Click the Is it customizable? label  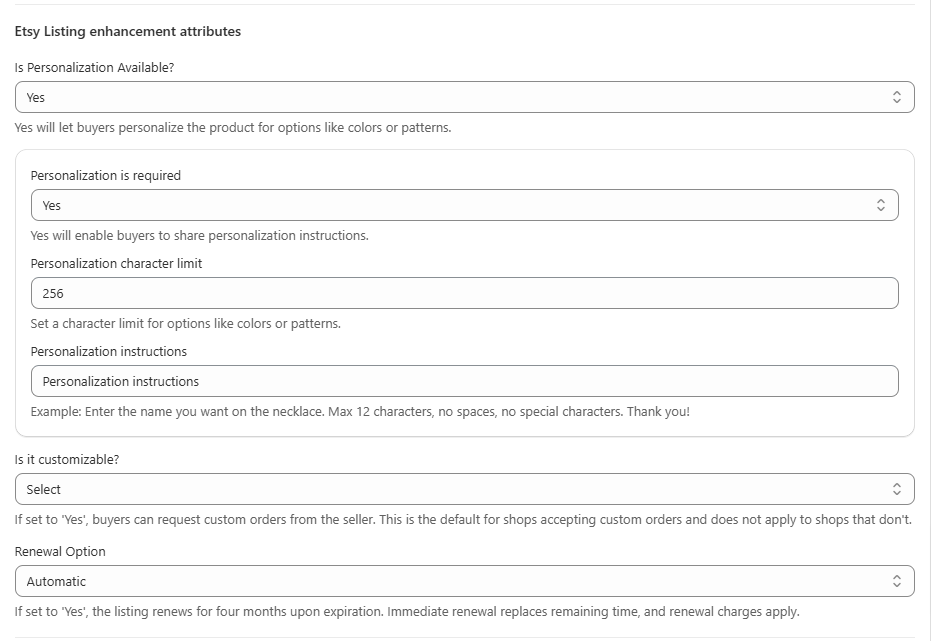click(x=67, y=460)
